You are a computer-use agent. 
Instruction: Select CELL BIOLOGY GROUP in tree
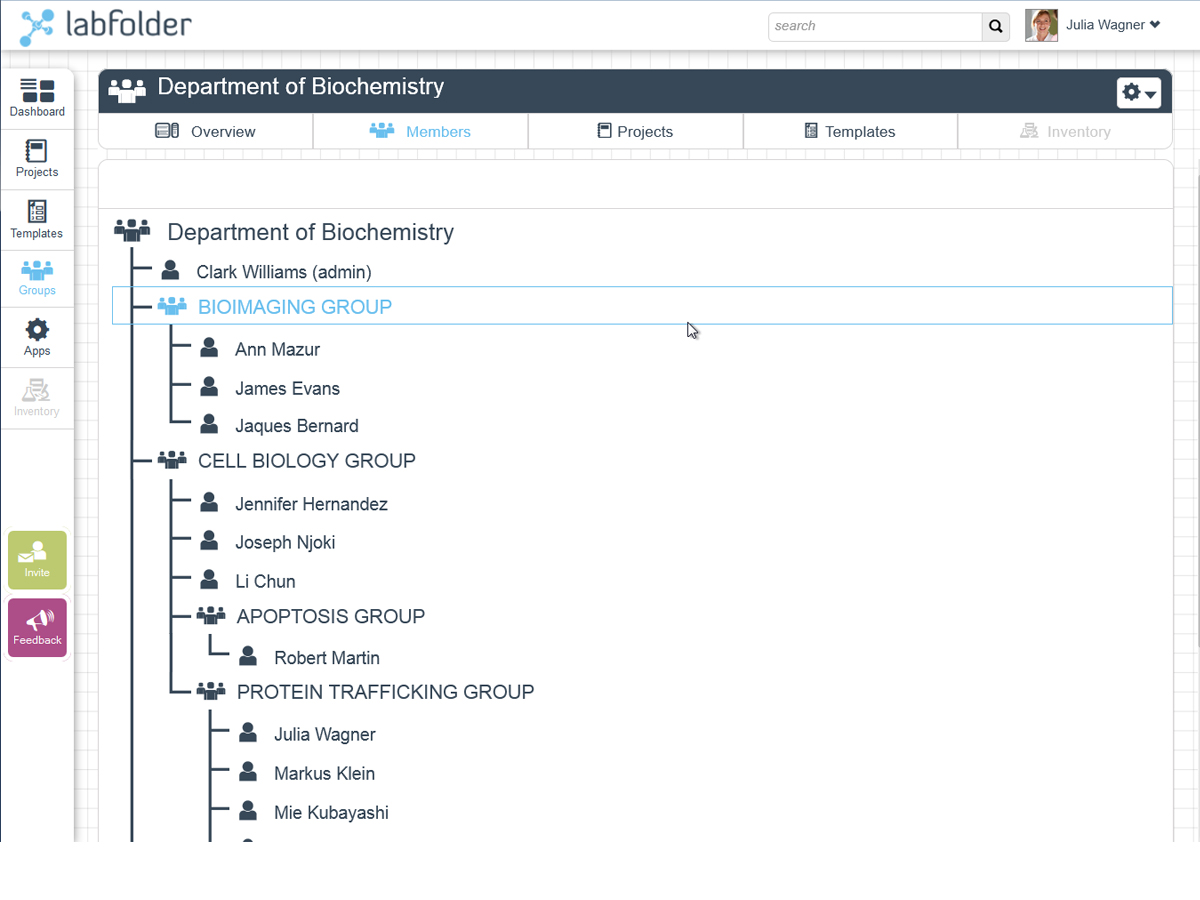click(x=306, y=461)
